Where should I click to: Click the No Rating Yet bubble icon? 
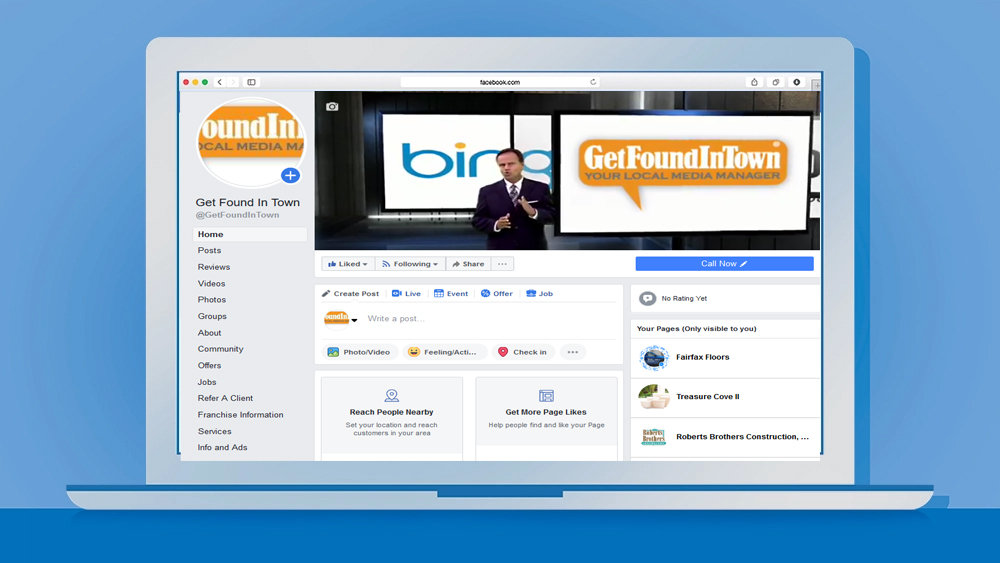(647, 298)
